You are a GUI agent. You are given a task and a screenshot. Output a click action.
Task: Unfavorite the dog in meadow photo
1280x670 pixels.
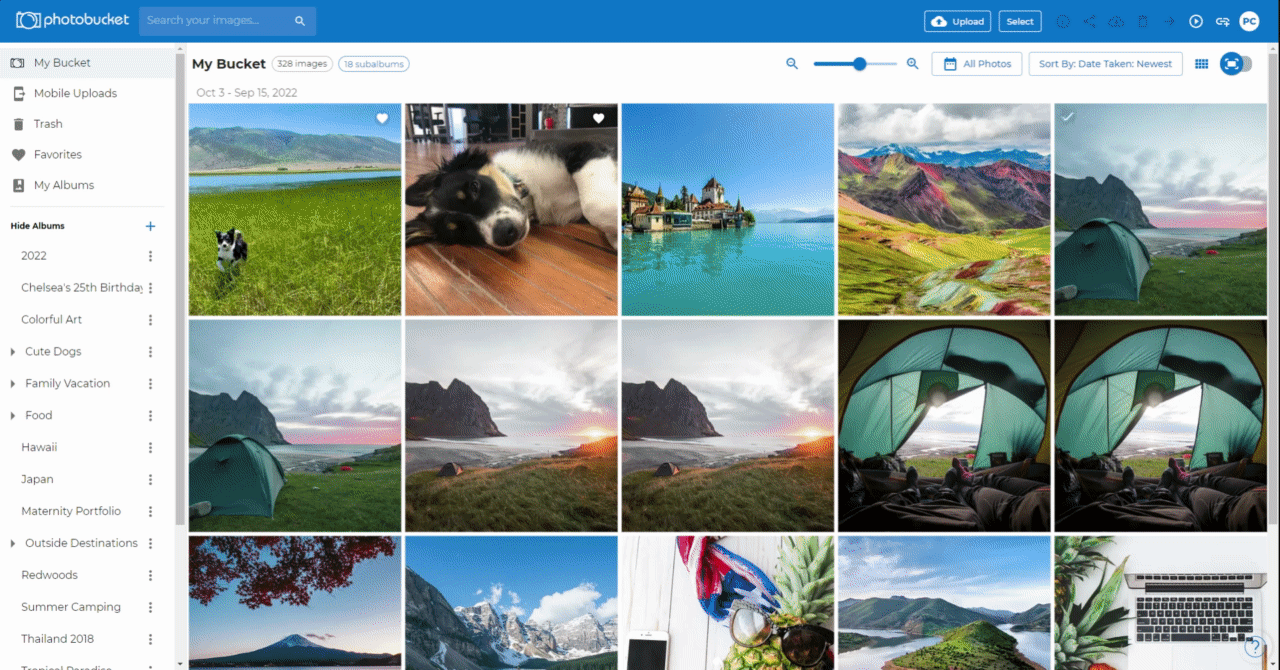coord(382,119)
